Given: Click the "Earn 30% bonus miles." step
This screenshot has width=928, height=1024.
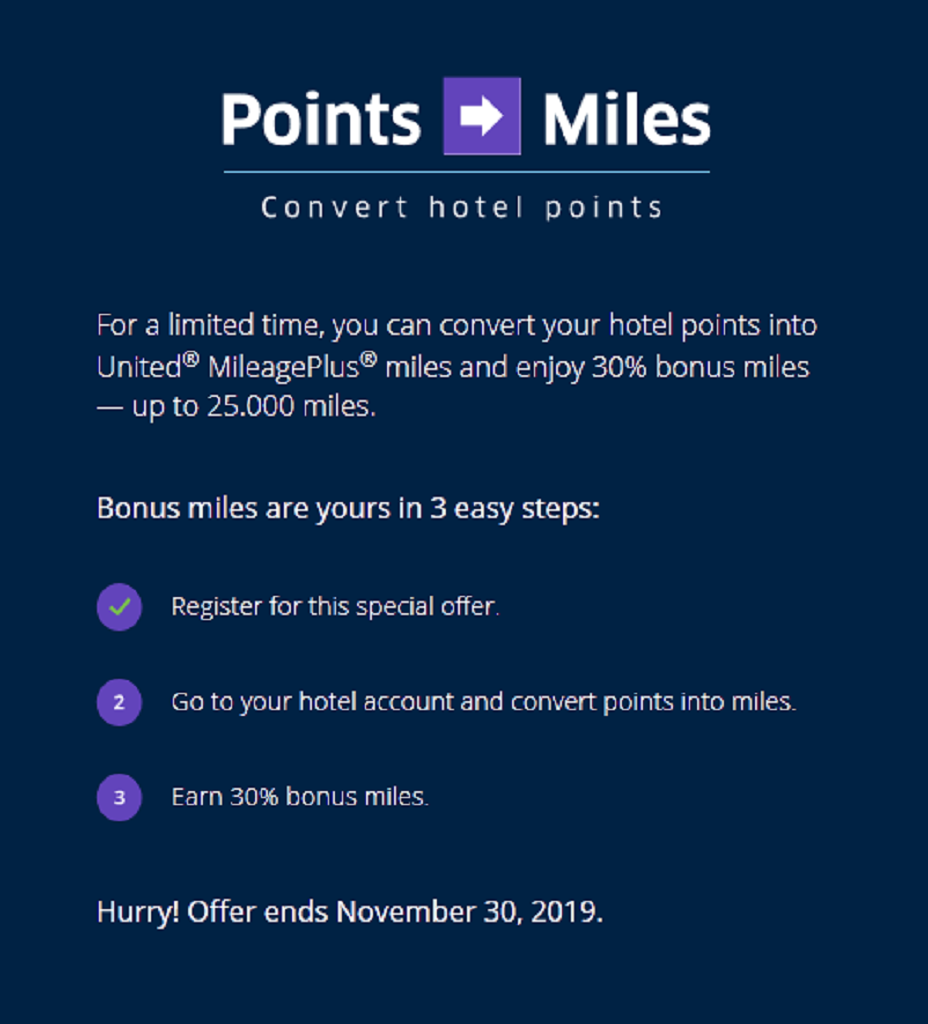Looking at the screenshot, I should coord(300,797).
